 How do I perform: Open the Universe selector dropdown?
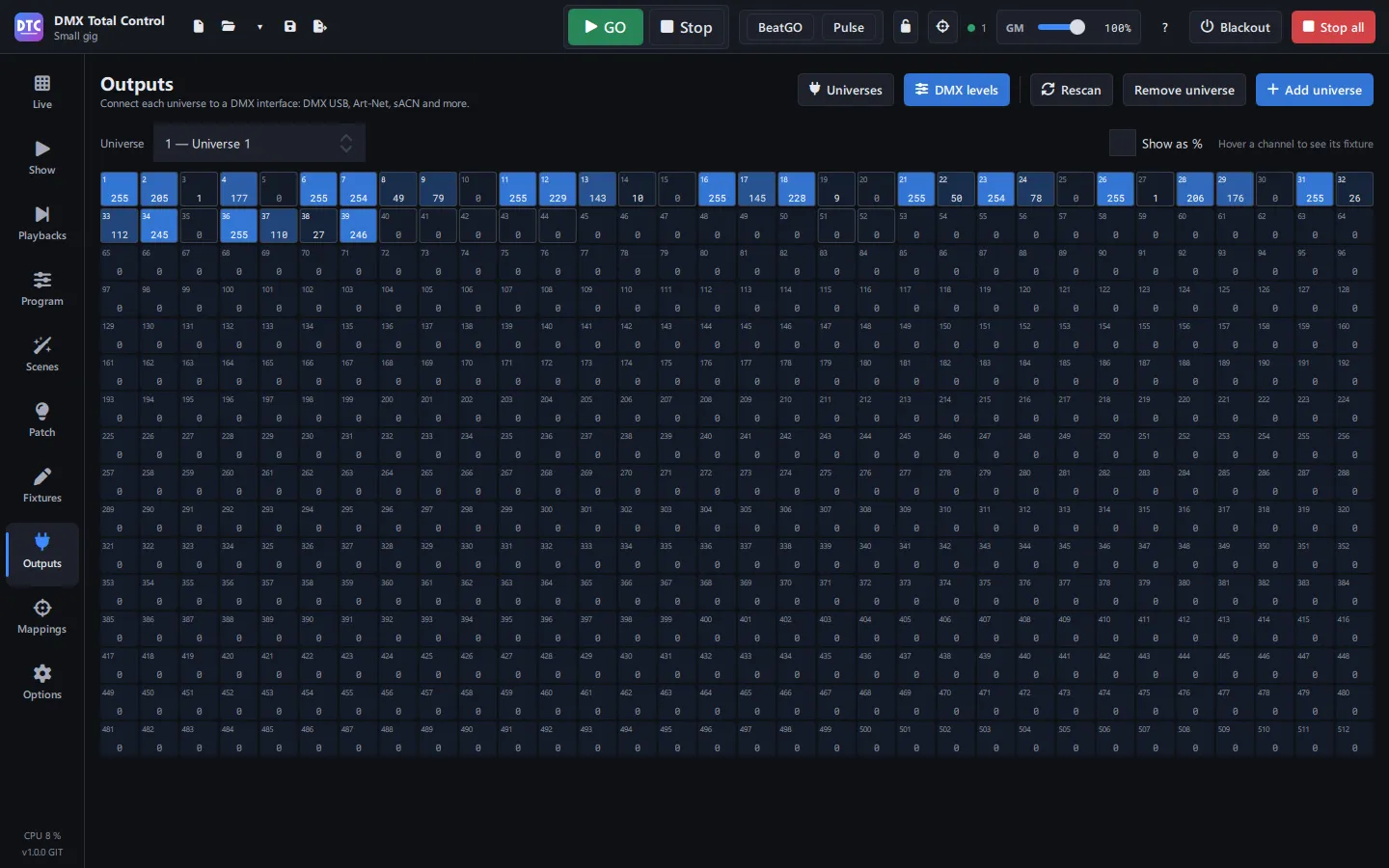tap(259, 144)
